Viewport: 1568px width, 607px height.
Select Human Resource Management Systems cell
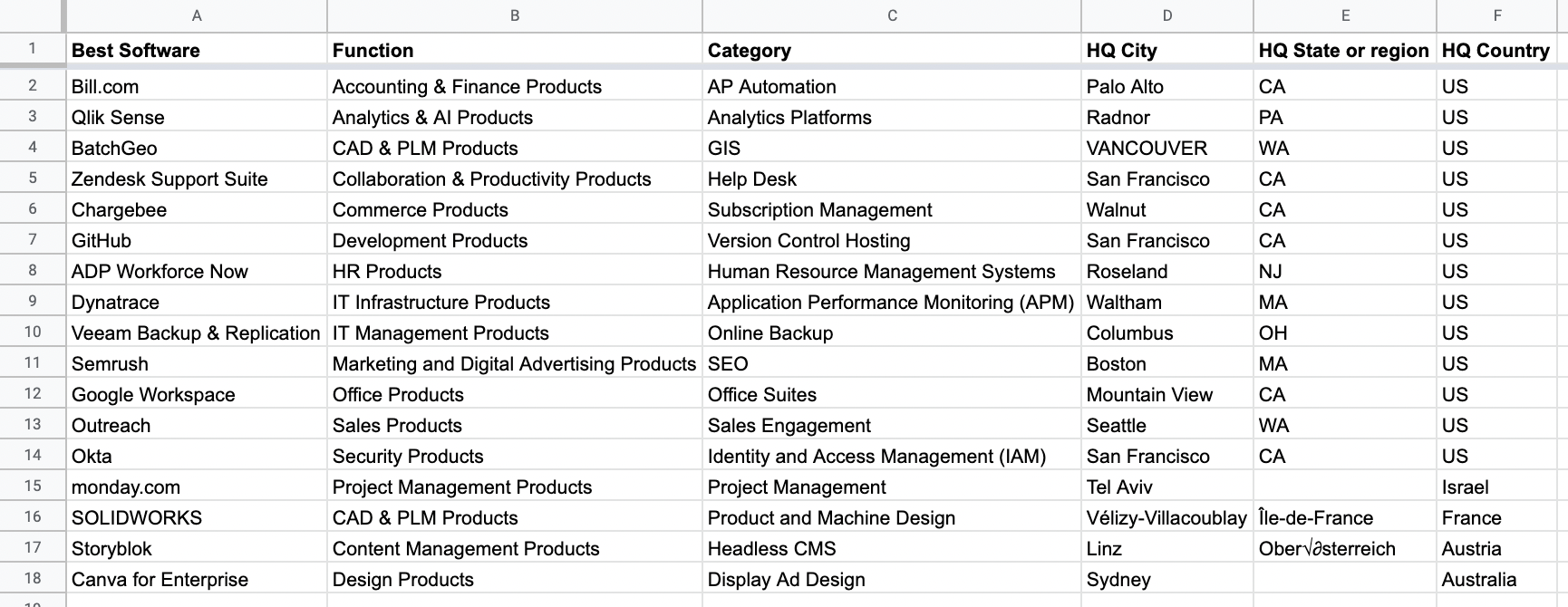click(892, 271)
